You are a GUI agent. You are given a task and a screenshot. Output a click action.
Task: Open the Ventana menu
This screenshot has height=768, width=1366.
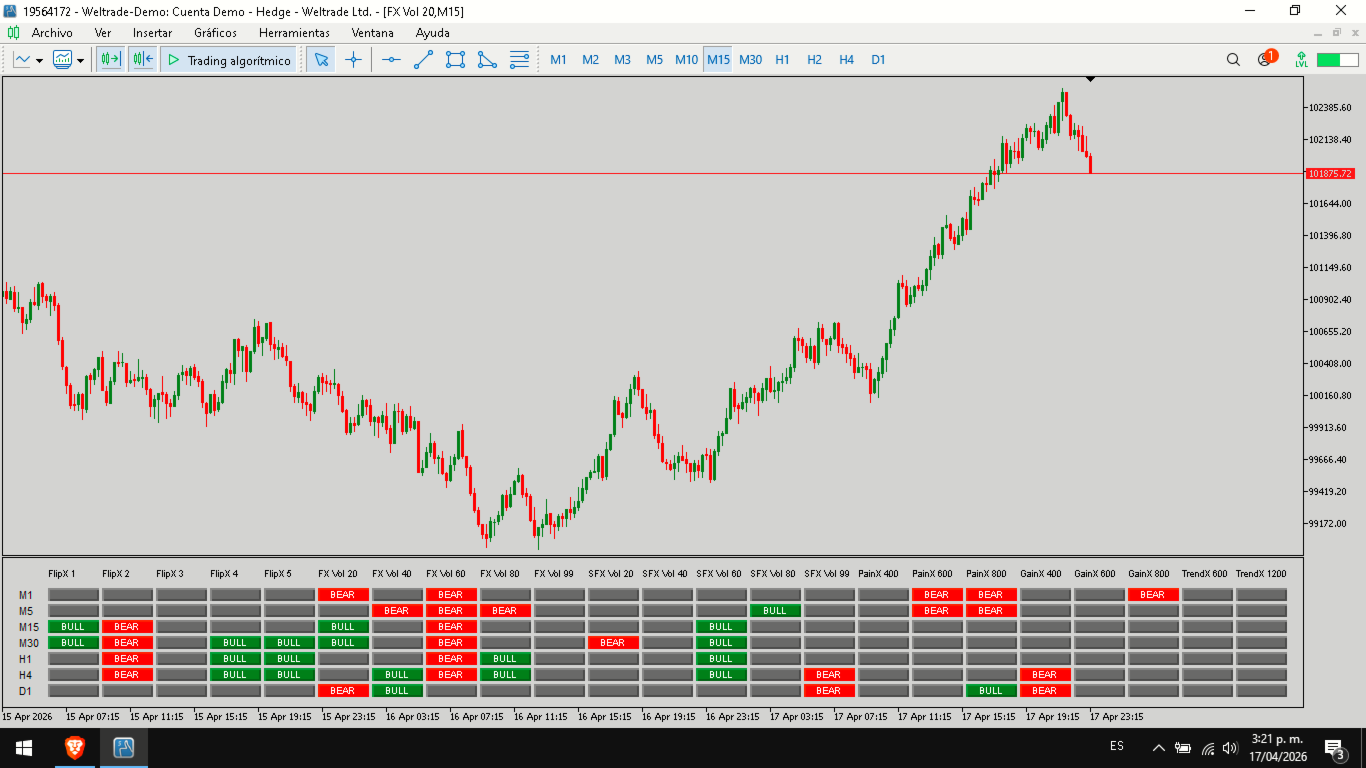(372, 33)
